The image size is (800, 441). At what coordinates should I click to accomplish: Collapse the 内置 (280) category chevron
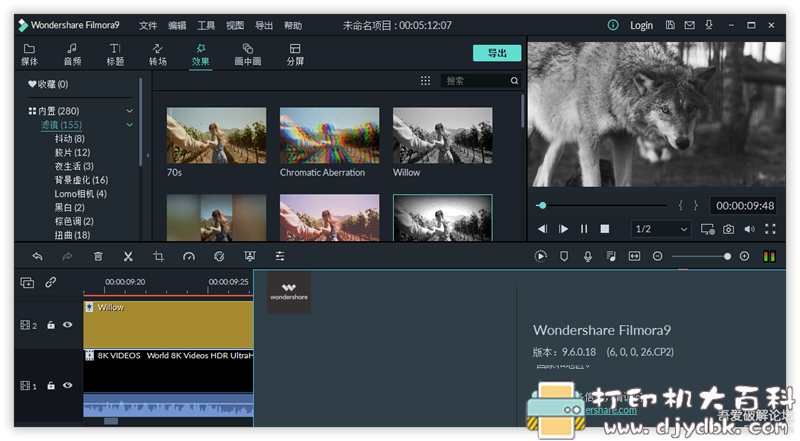click(x=130, y=111)
